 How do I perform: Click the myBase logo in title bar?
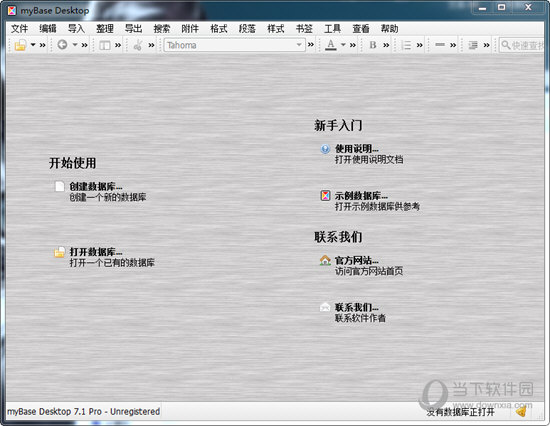pyautogui.click(x=12, y=11)
